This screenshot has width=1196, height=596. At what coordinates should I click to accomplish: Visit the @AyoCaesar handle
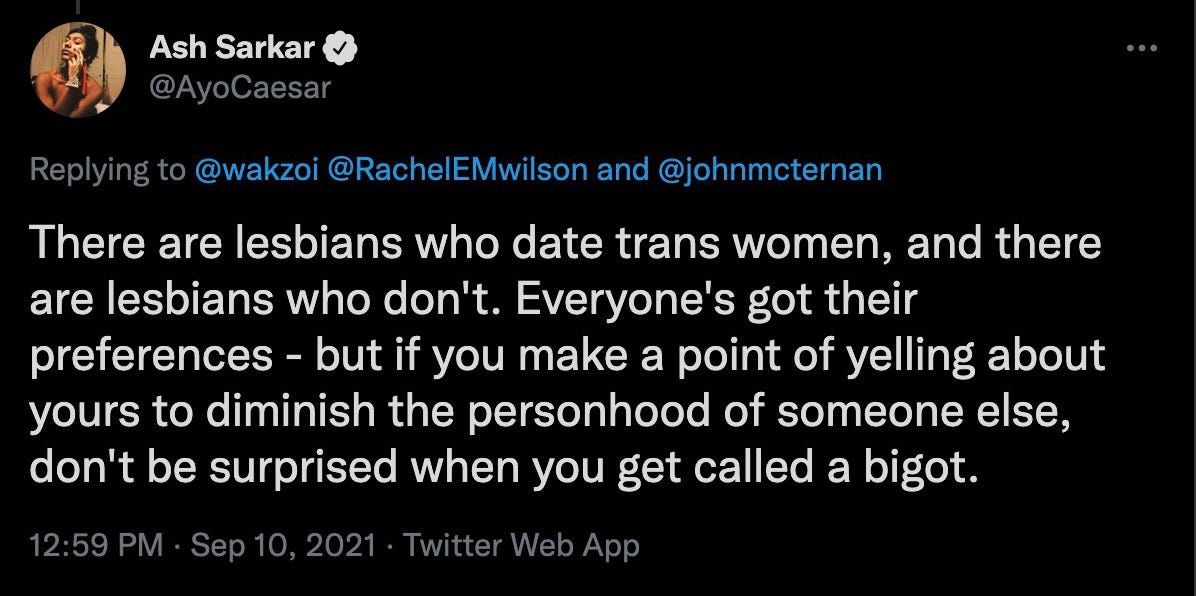click(240, 88)
